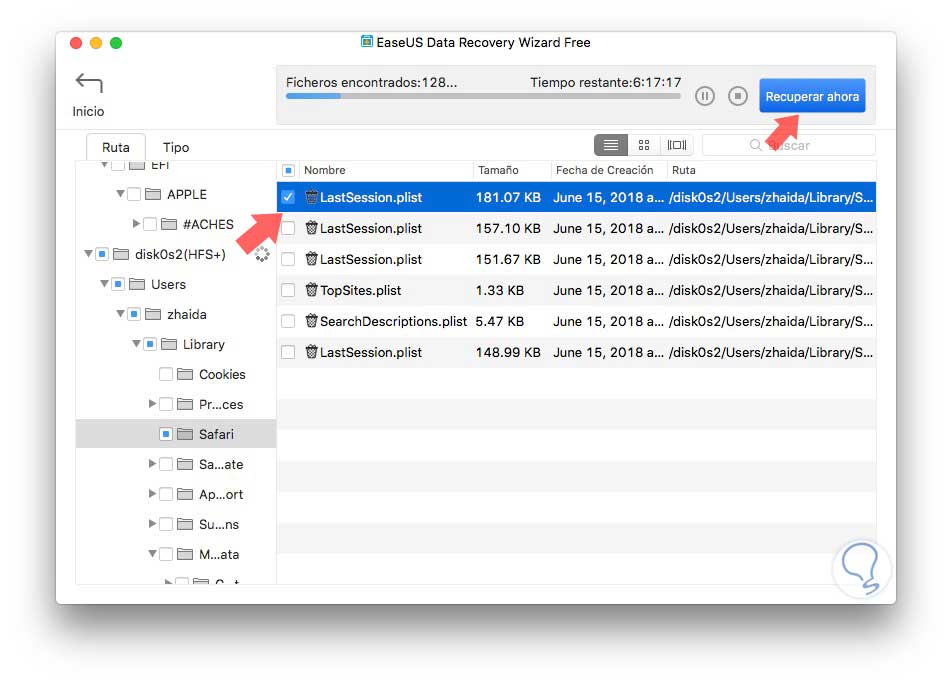Screen dimensions: 952x684
Task: Collapse the zhaida folder
Action: (120, 314)
